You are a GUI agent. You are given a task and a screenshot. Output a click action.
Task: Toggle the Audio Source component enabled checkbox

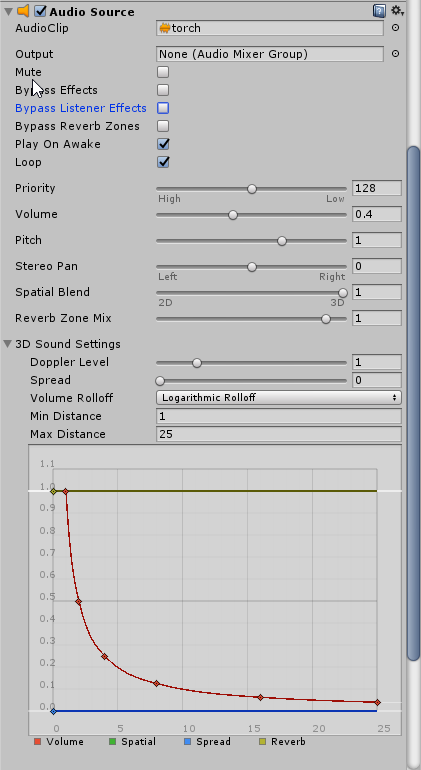(40, 11)
